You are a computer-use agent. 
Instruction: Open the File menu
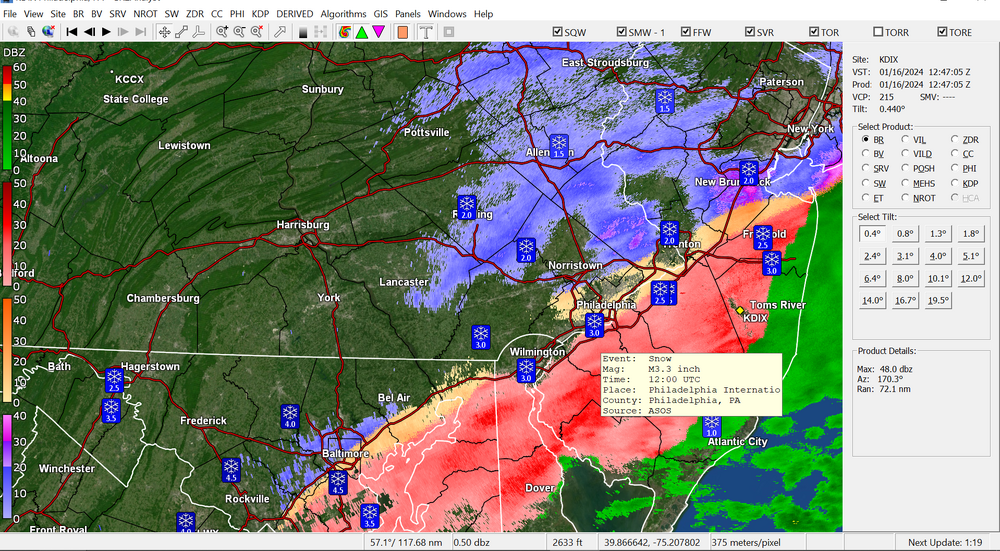[x=10, y=13]
